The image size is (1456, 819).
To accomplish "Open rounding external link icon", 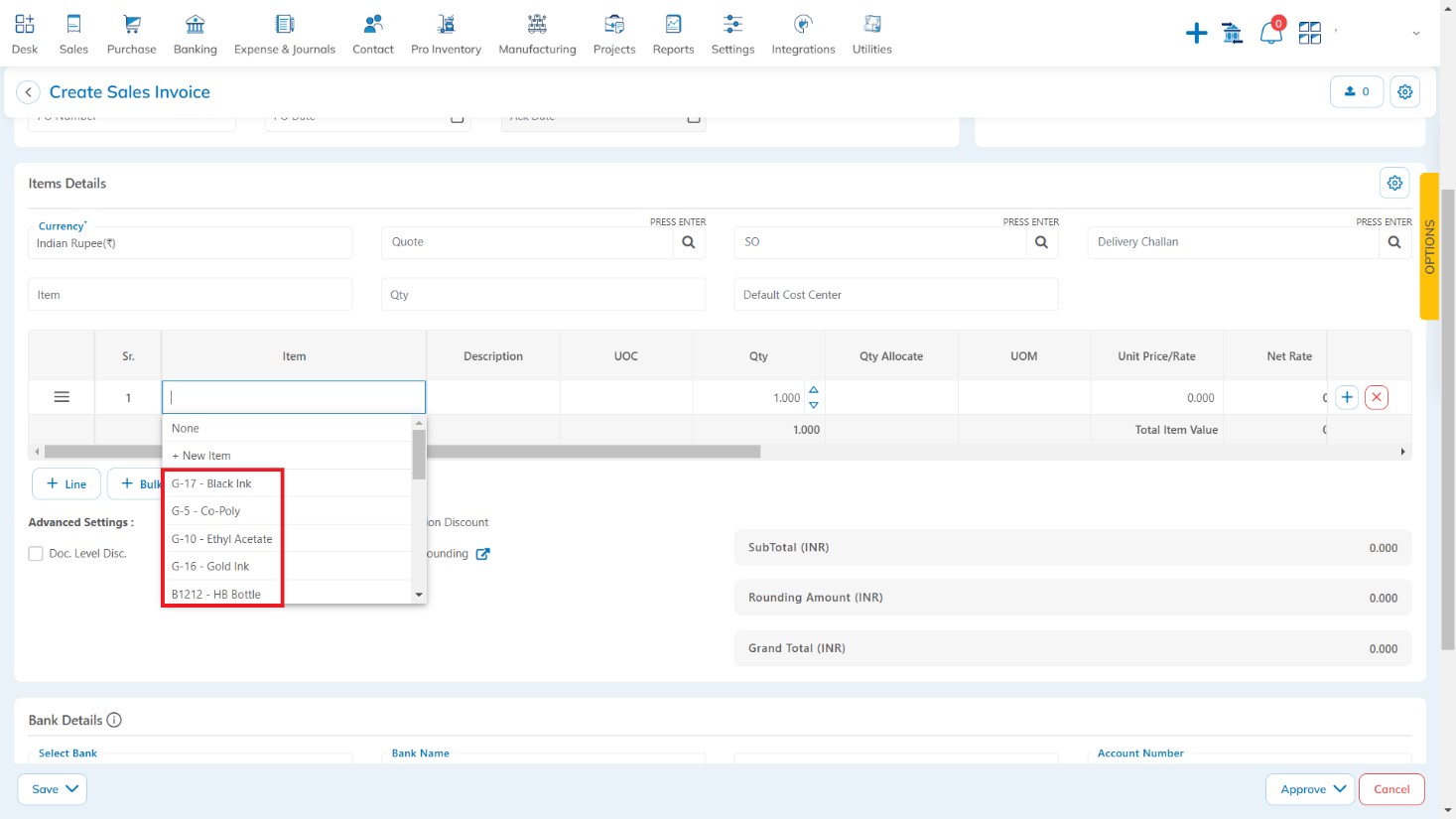I will click(x=482, y=554).
